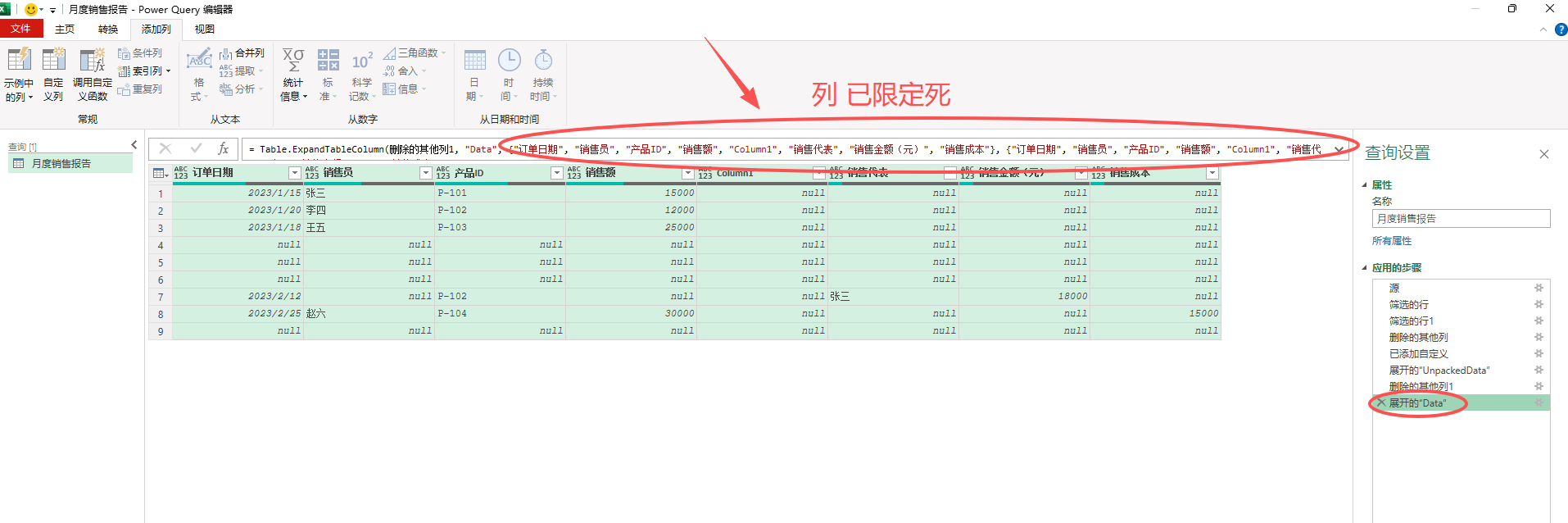This screenshot has width=1568, height=523.
Task: Click the 所有属性 link
Action: tap(1392, 241)
